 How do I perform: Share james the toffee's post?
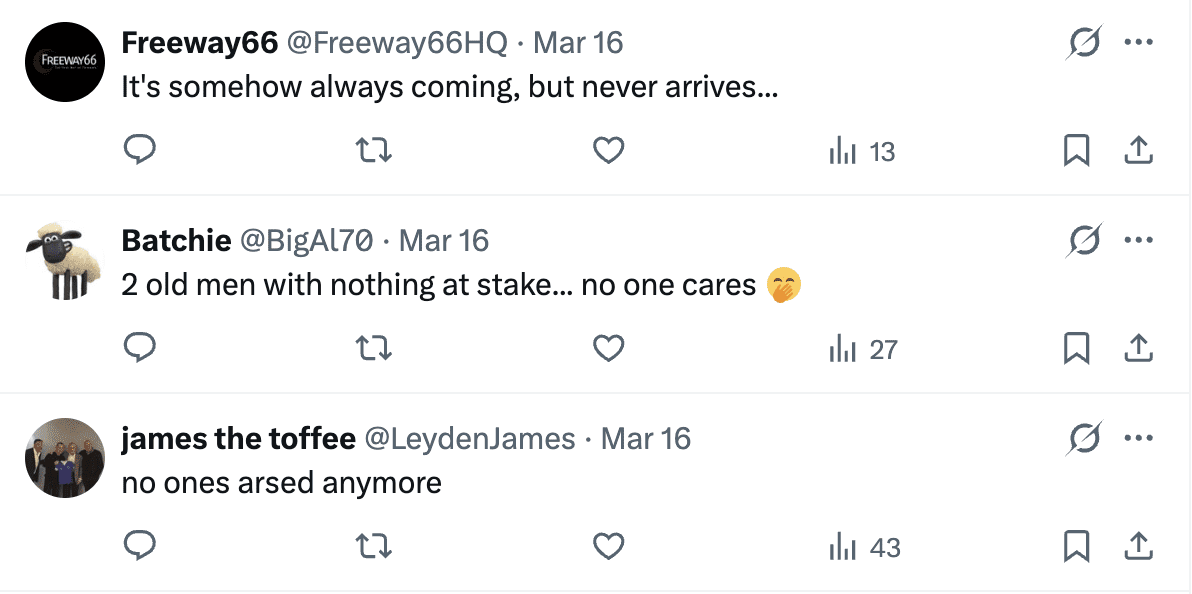pos(1139,547)
